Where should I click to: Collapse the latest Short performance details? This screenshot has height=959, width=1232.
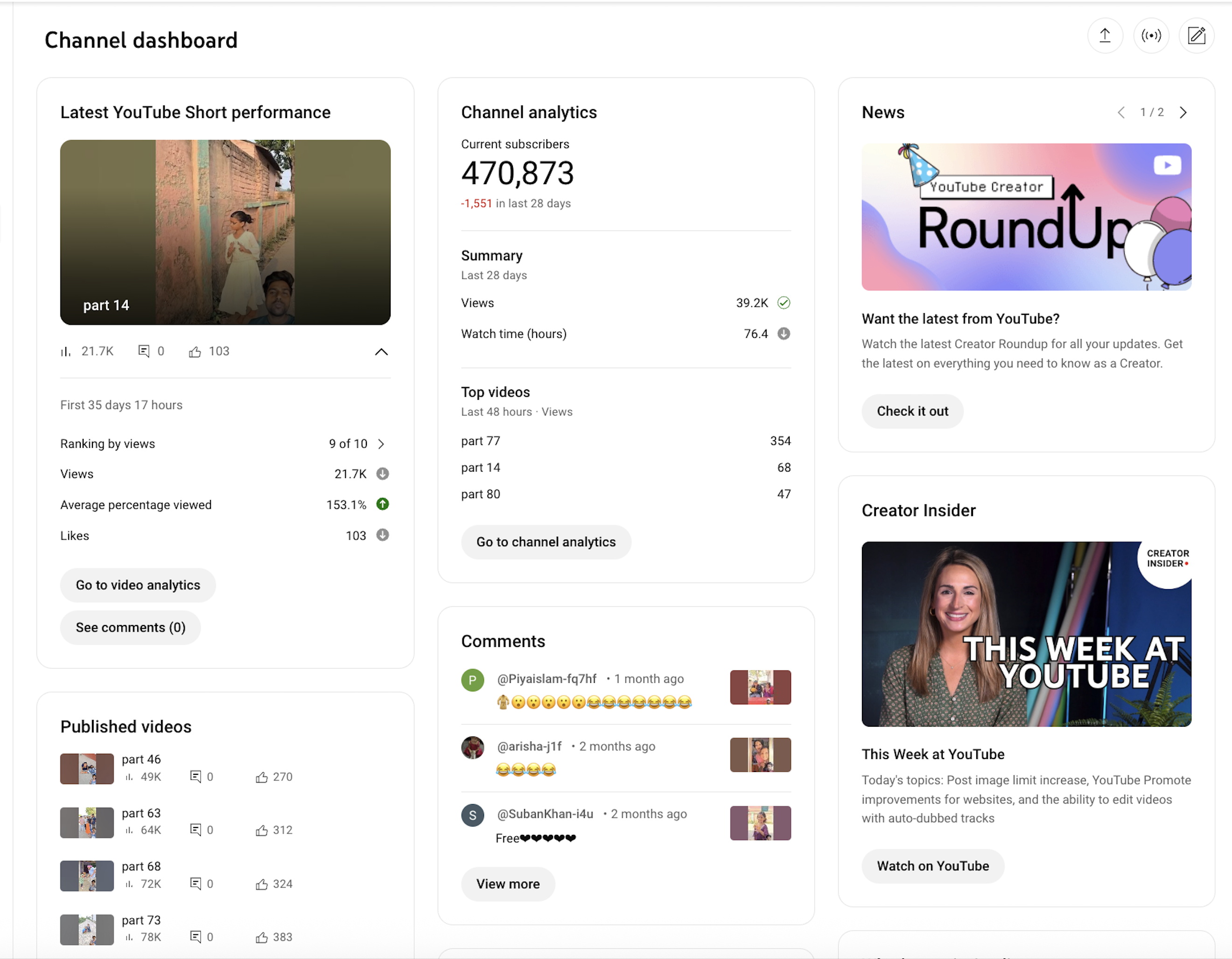point(381,352)
